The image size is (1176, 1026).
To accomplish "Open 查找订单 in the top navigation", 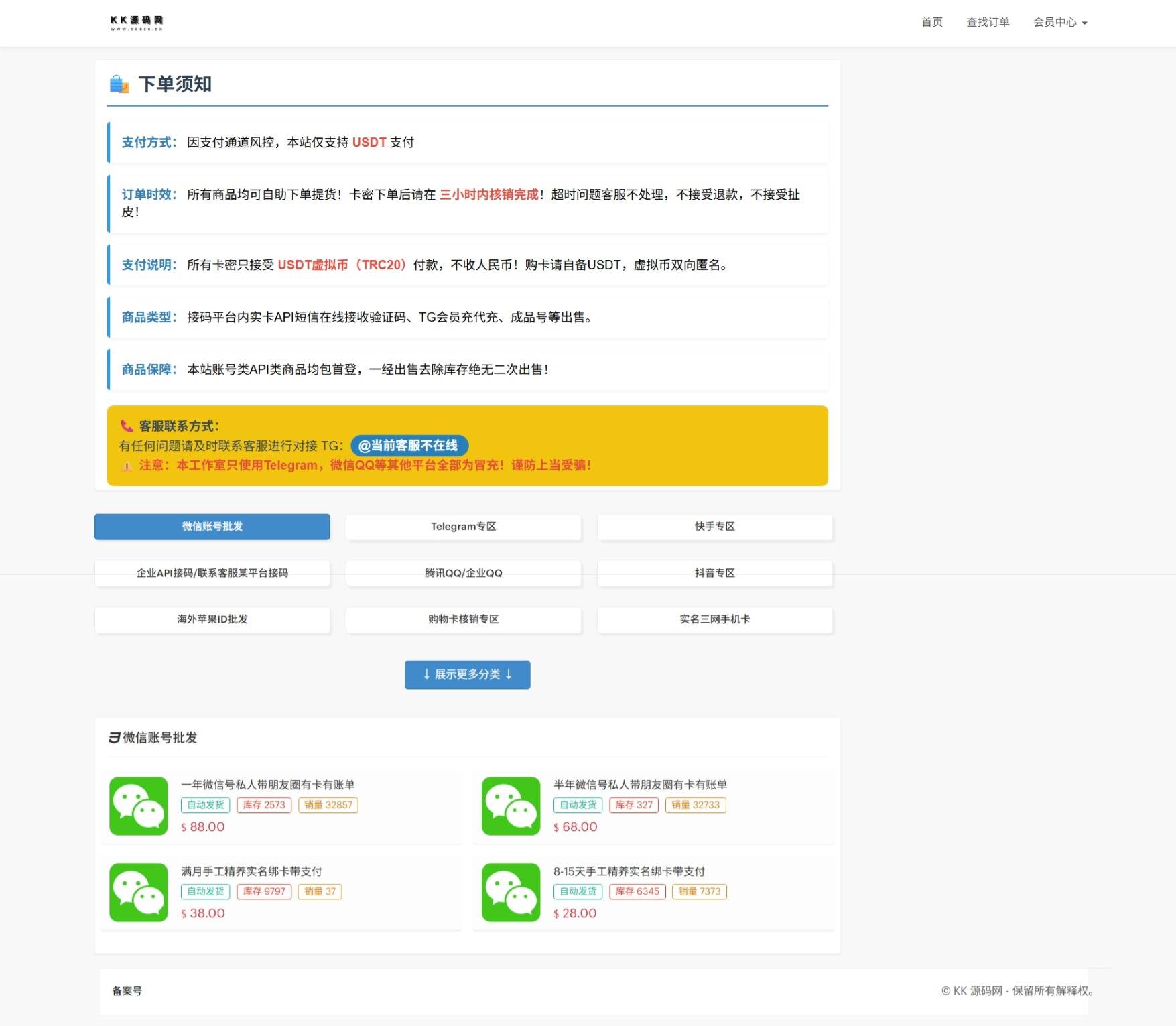I will (x=988, y=23).
